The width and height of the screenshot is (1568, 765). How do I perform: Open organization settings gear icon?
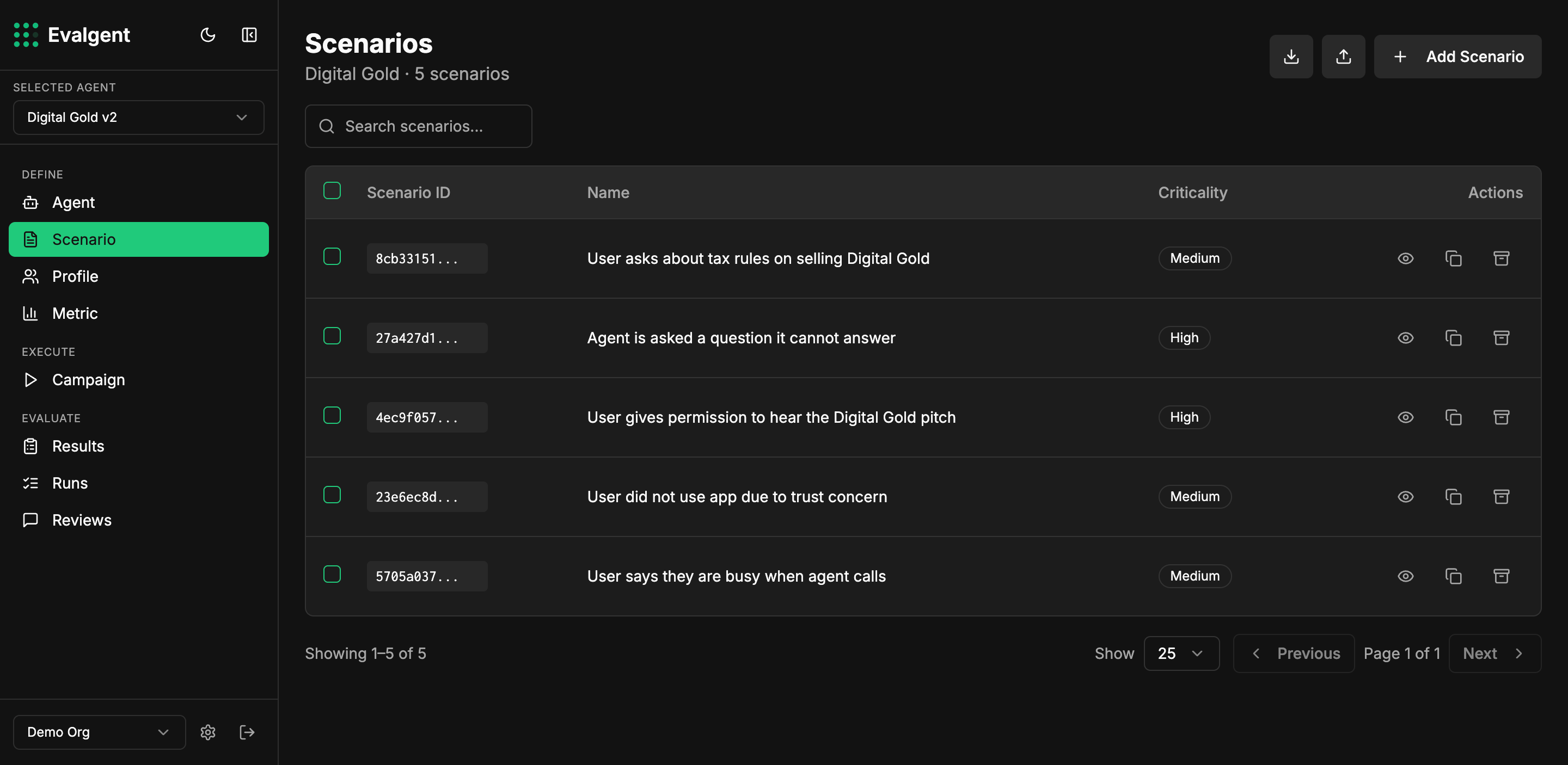coord(207,732)
